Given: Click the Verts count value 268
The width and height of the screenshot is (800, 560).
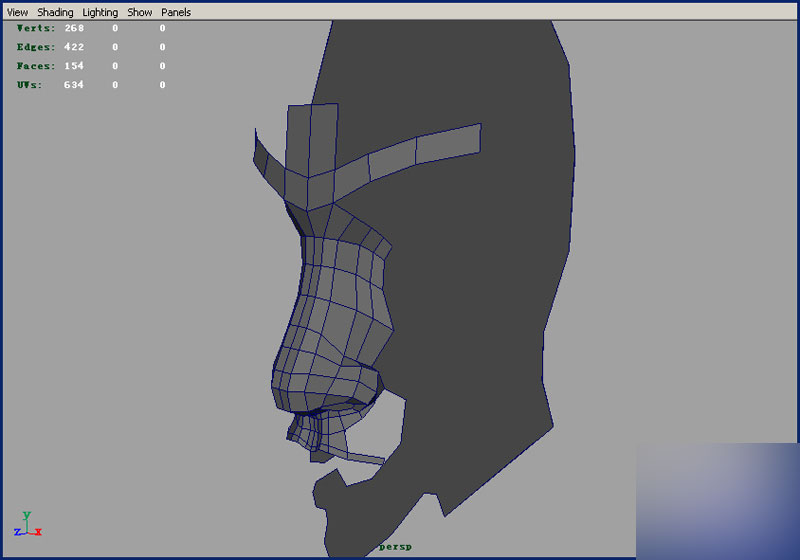Looking at the screenshot, I should 74,29.
